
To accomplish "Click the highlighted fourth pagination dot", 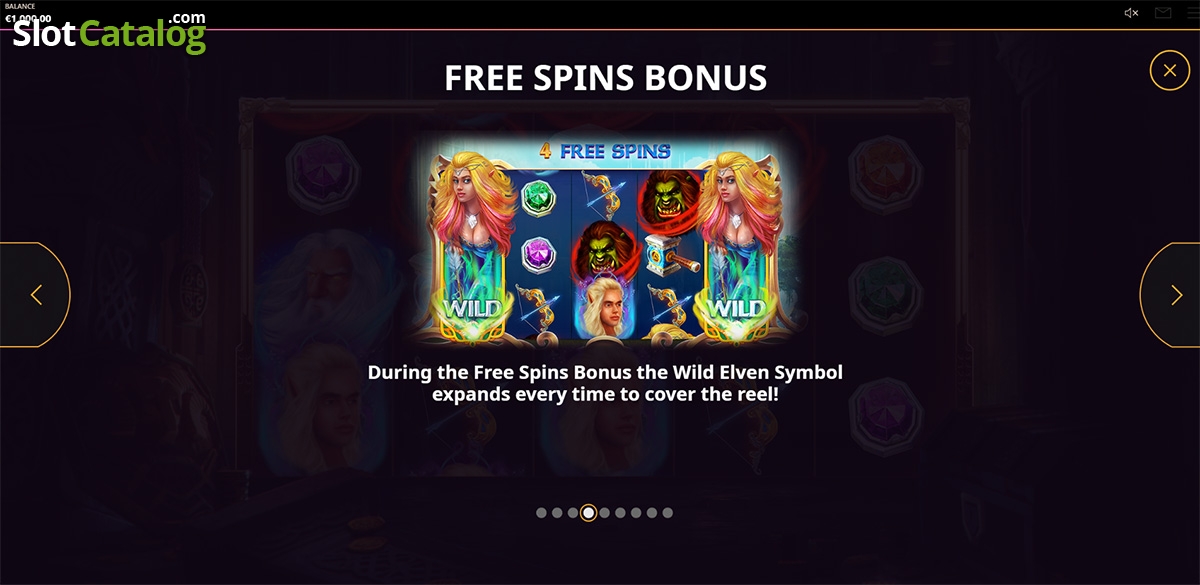I will (x=589, y=513).
